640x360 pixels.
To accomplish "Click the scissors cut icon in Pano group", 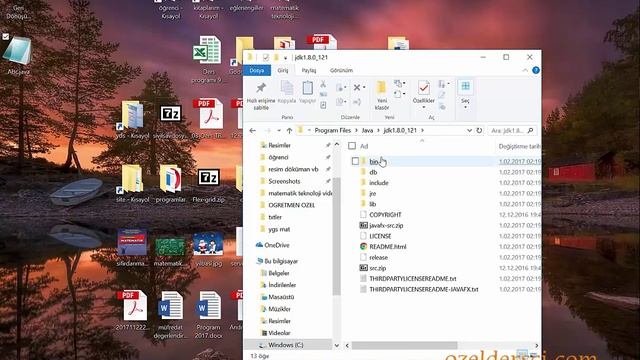I will pos(323,84).
